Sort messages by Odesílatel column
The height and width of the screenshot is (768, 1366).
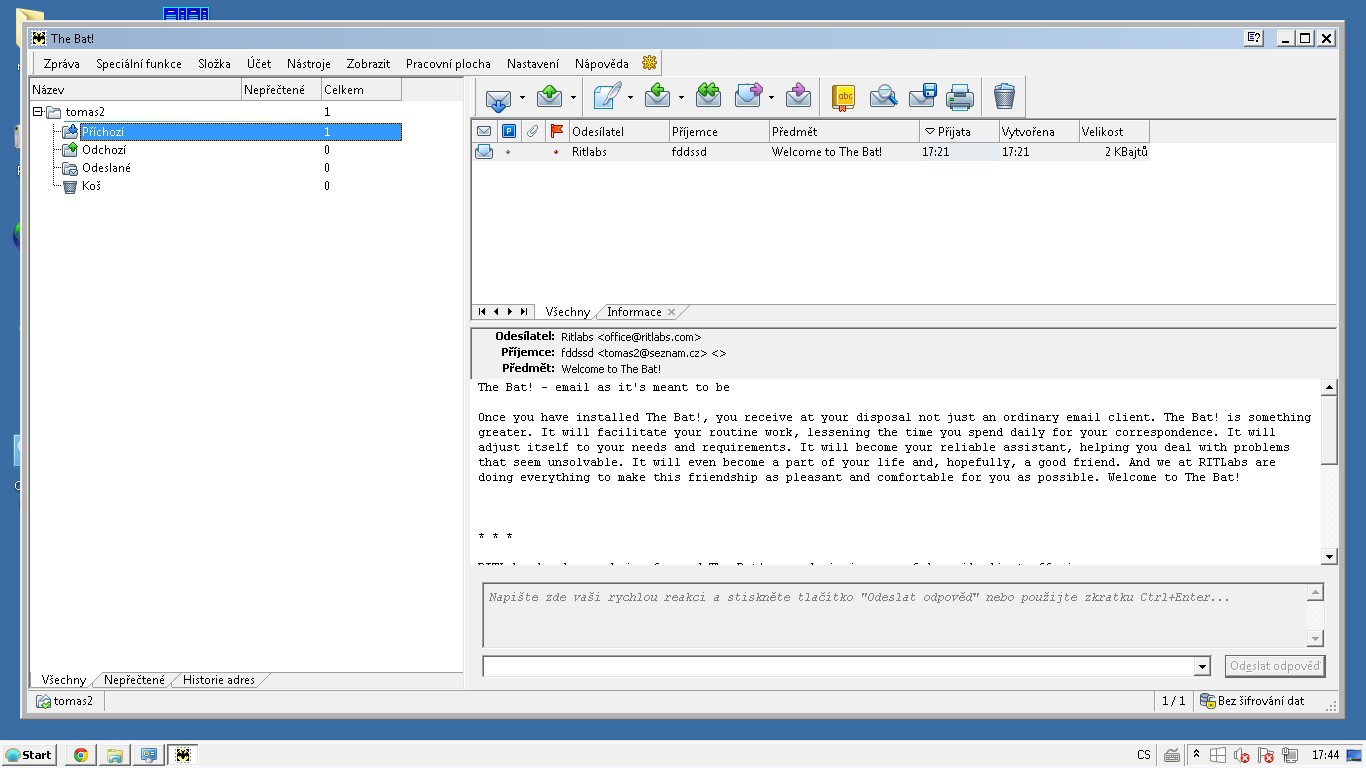point(619,131)
